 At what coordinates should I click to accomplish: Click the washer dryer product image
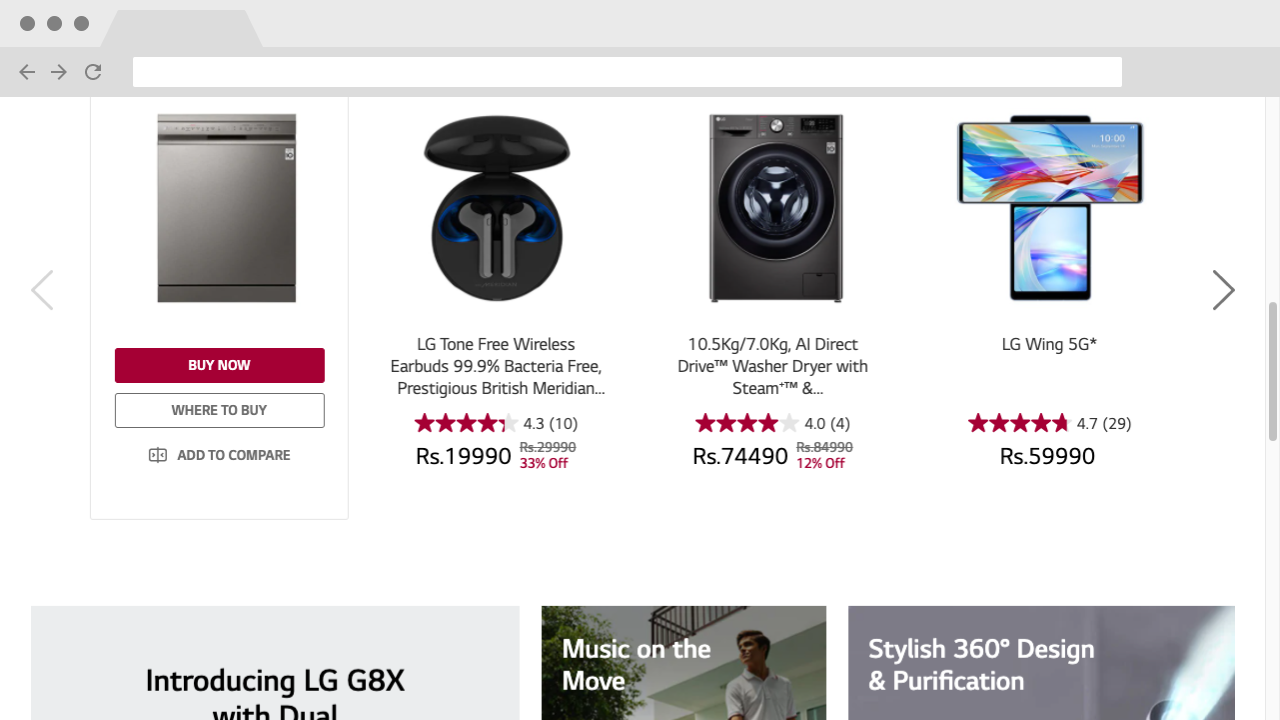(775, 207)
